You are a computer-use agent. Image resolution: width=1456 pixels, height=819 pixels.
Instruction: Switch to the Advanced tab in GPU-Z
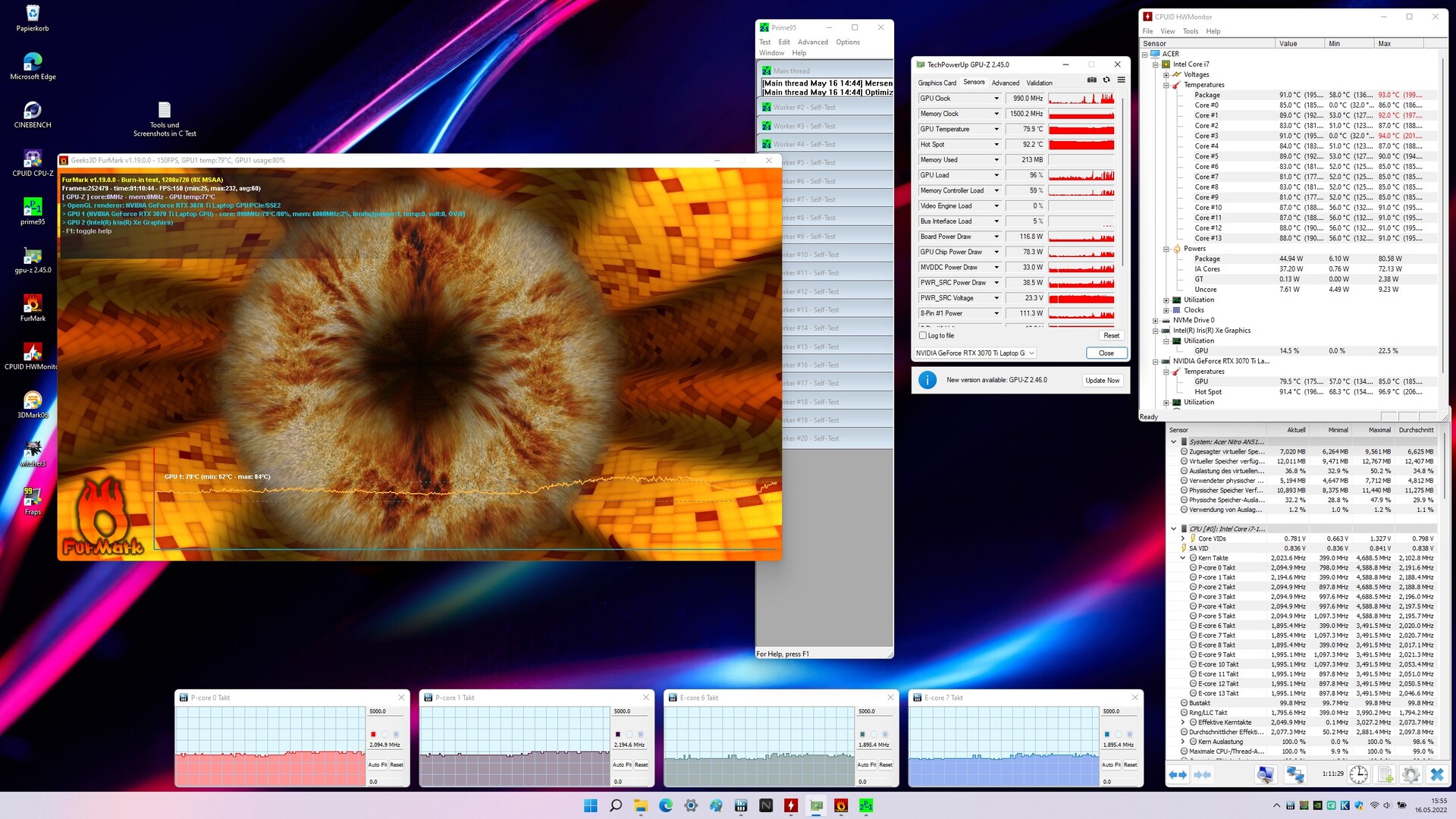[1005, 83]
